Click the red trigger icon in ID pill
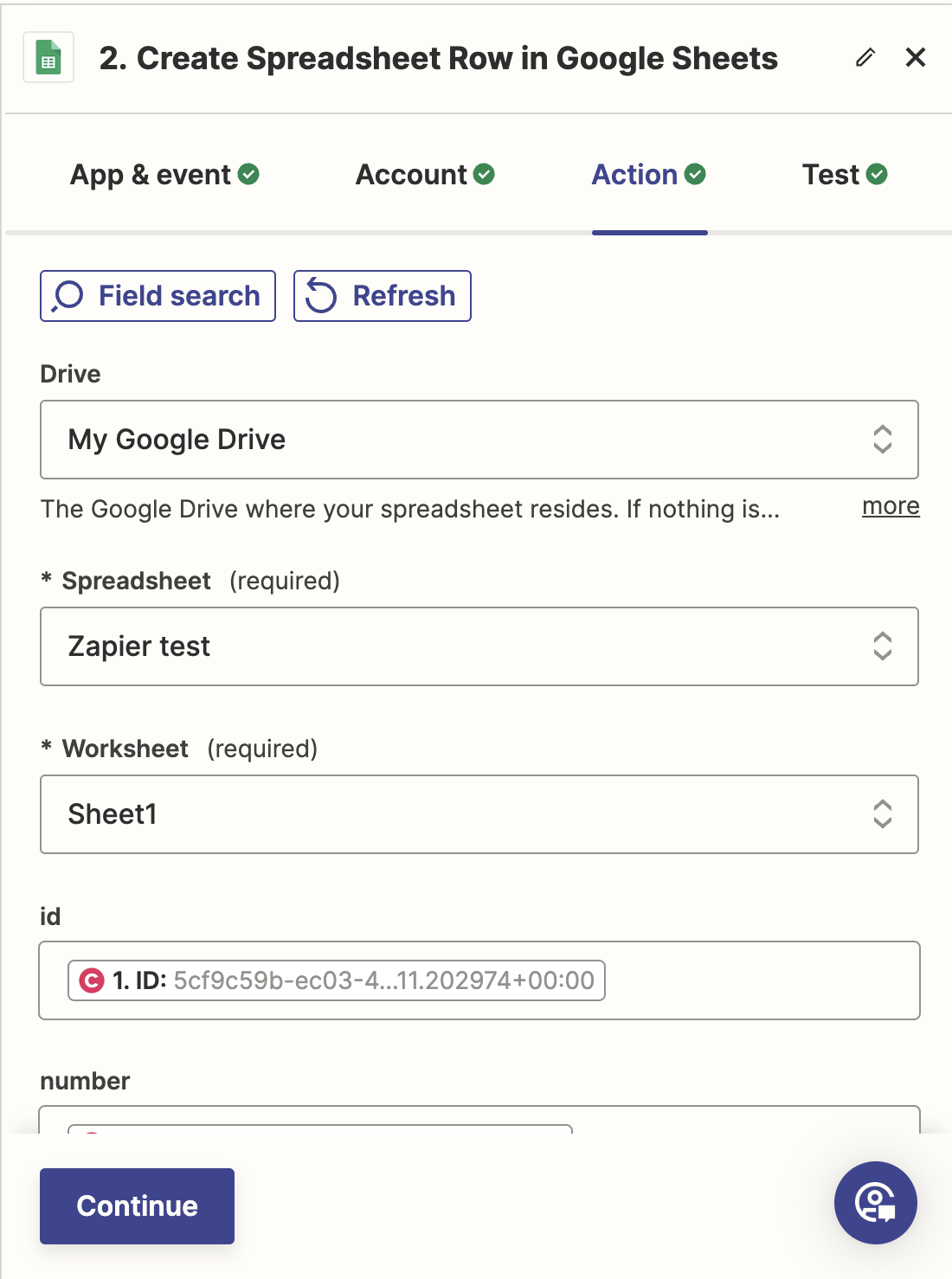The width and height of the screenshot is (952, 1279). pyautogui.click(x=91, y=980)
